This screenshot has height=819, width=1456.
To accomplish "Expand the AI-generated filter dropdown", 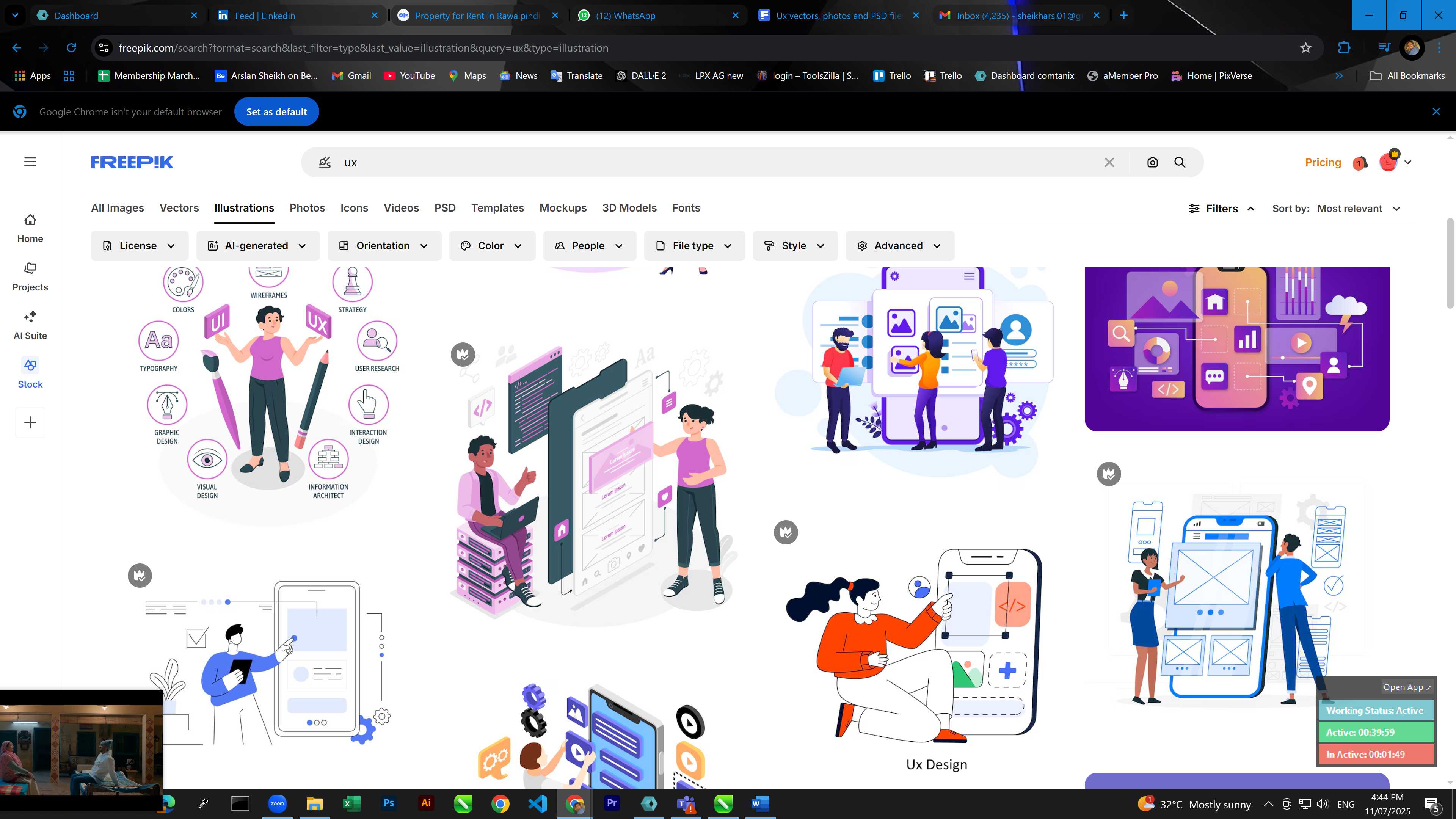I will pos(258,246).
